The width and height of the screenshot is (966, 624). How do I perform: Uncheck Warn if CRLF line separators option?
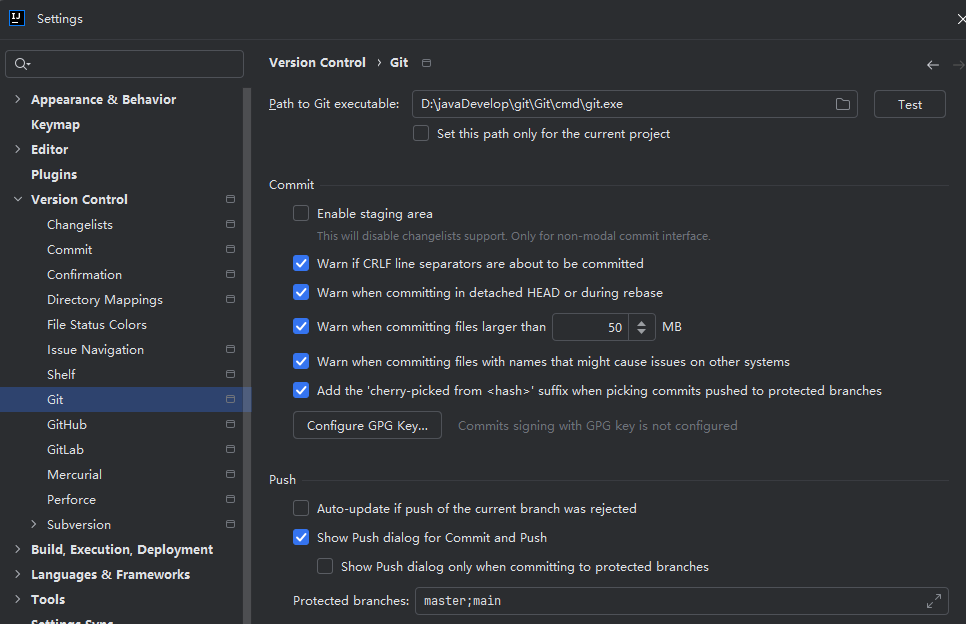click(x=301, y=263)
